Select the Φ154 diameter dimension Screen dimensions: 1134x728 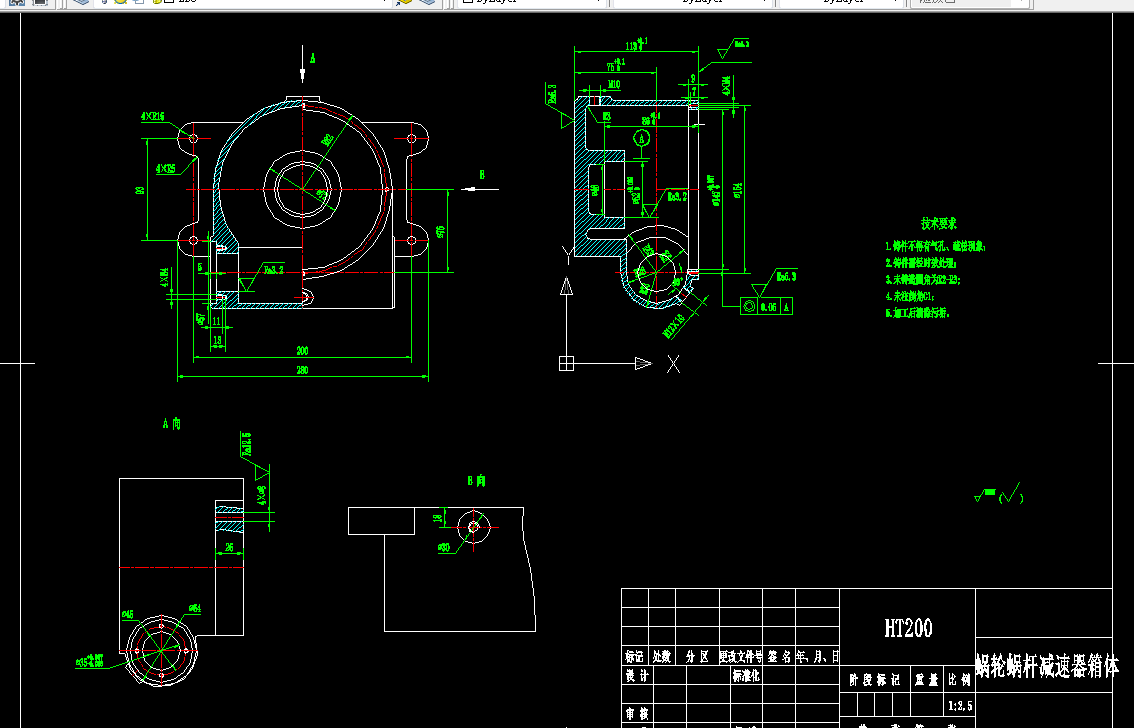coord(738,189)
